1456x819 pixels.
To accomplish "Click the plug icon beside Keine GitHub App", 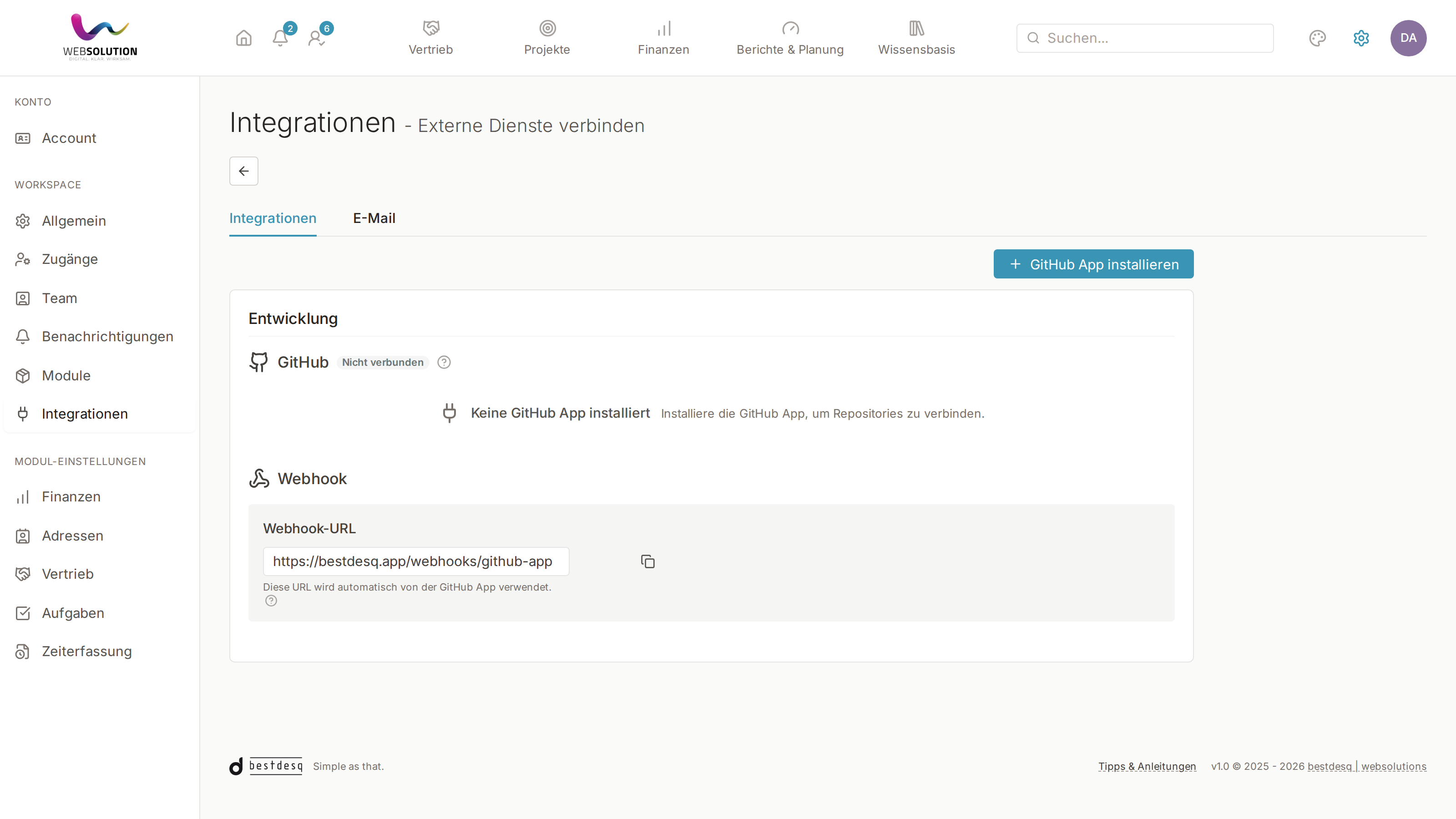I will (450, 413).
